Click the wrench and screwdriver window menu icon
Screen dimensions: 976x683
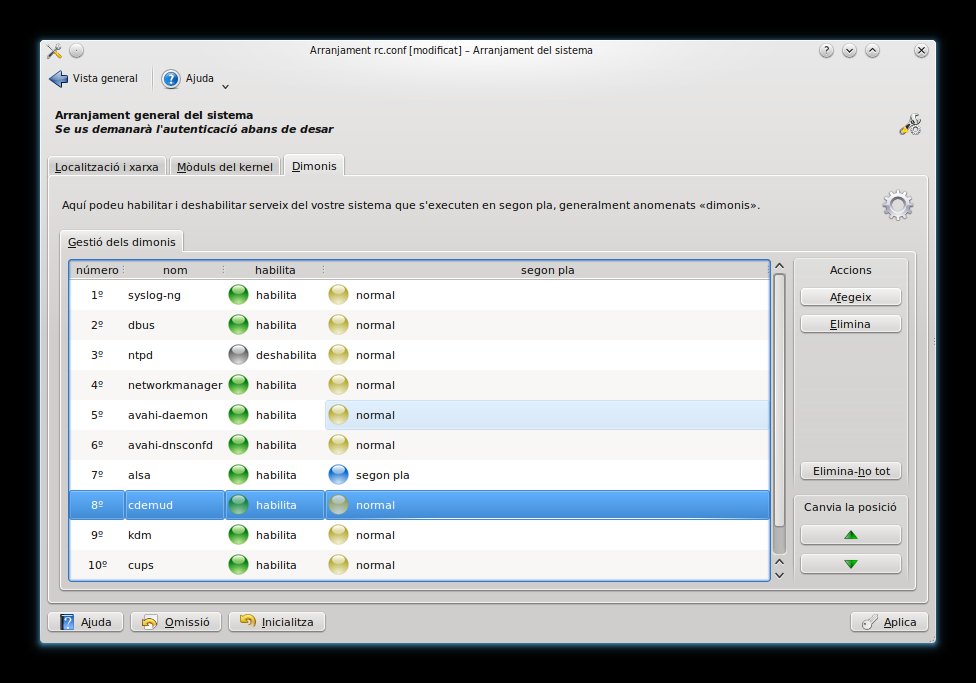coord(54,50)
